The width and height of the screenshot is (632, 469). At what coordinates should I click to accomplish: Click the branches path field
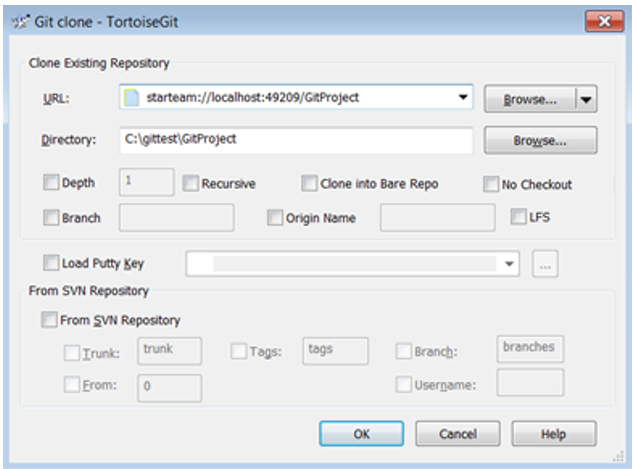530,349
